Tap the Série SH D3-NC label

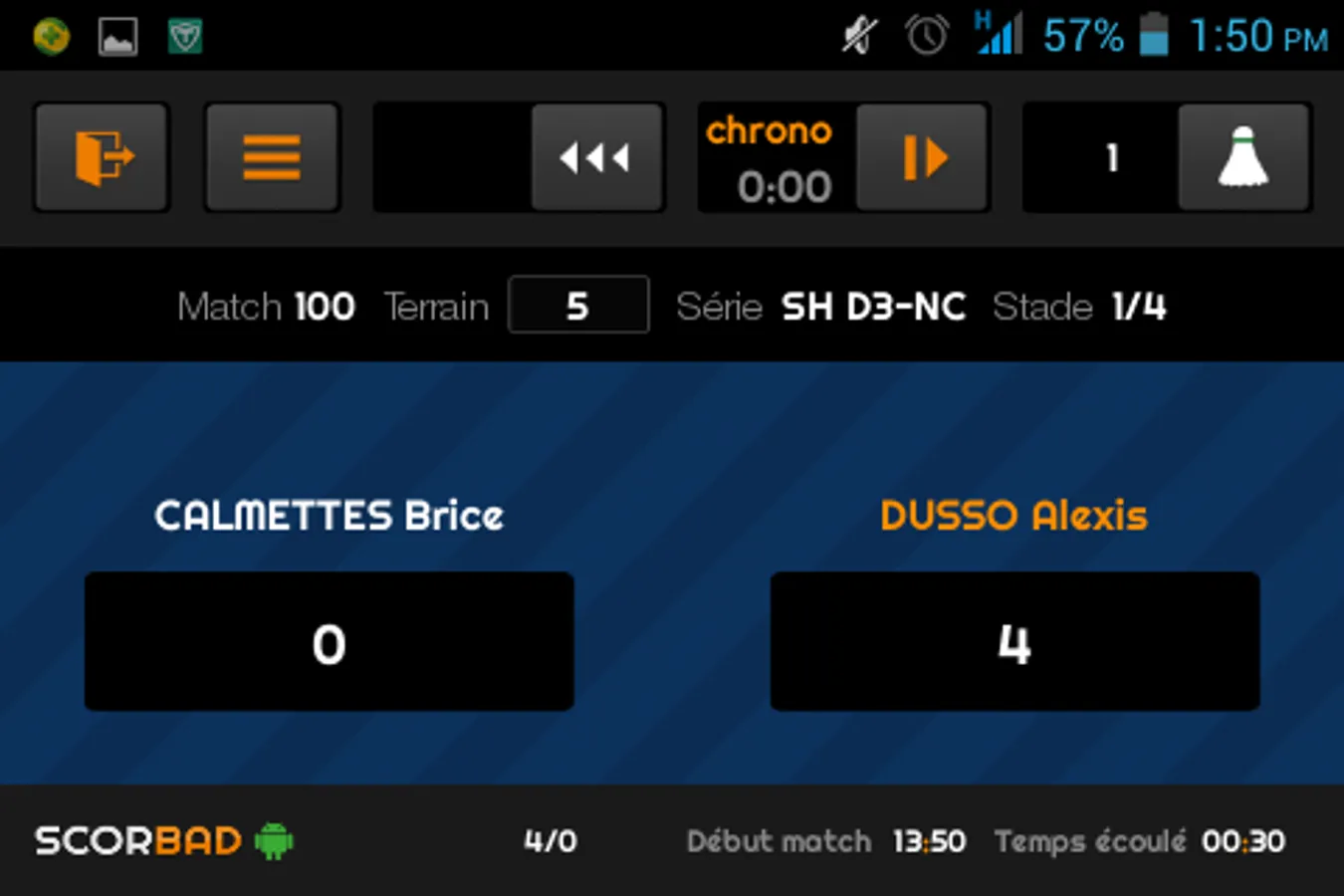coord(821,307)
